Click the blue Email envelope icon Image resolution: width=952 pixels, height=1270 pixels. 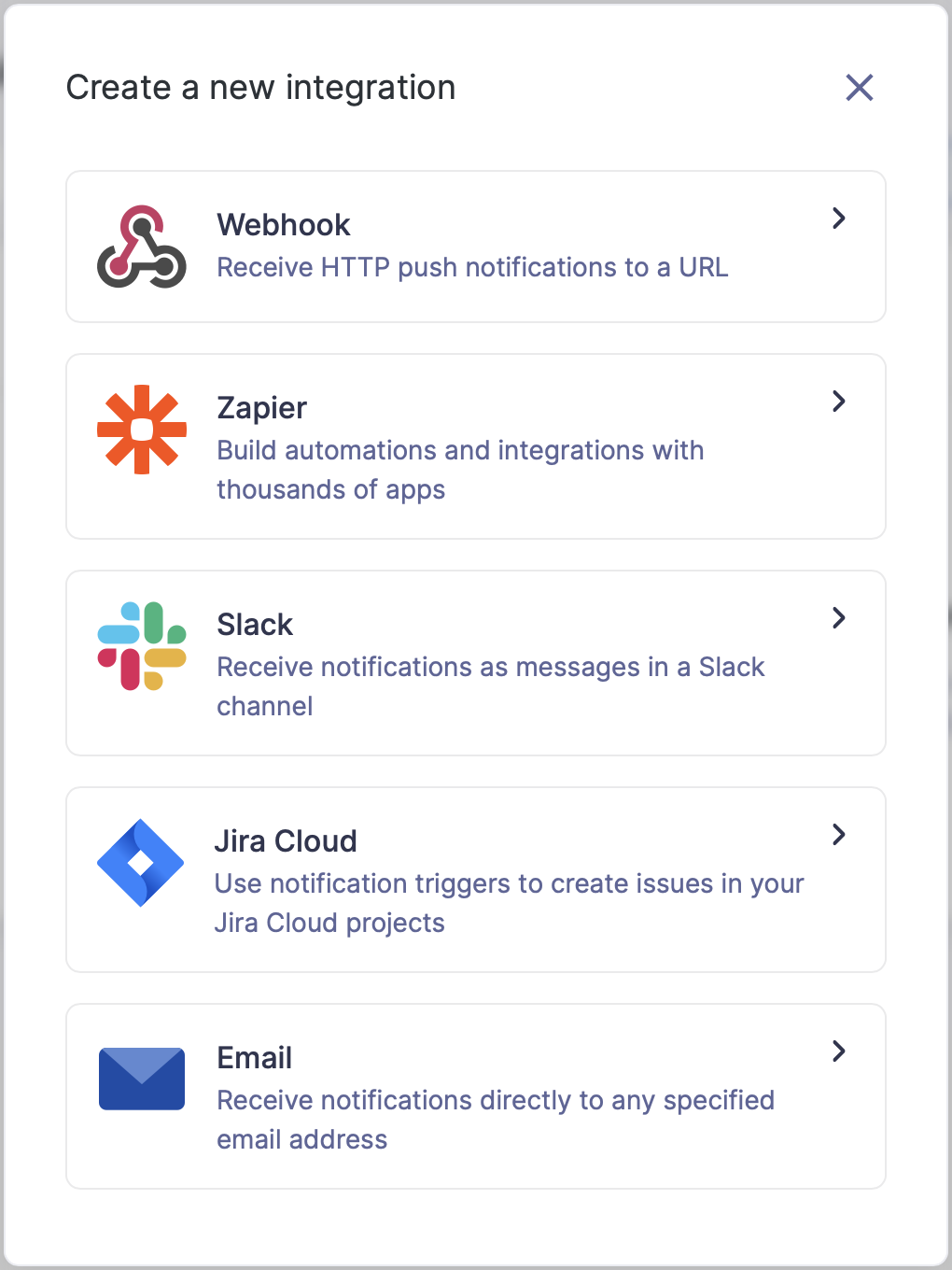point(142,1079)
